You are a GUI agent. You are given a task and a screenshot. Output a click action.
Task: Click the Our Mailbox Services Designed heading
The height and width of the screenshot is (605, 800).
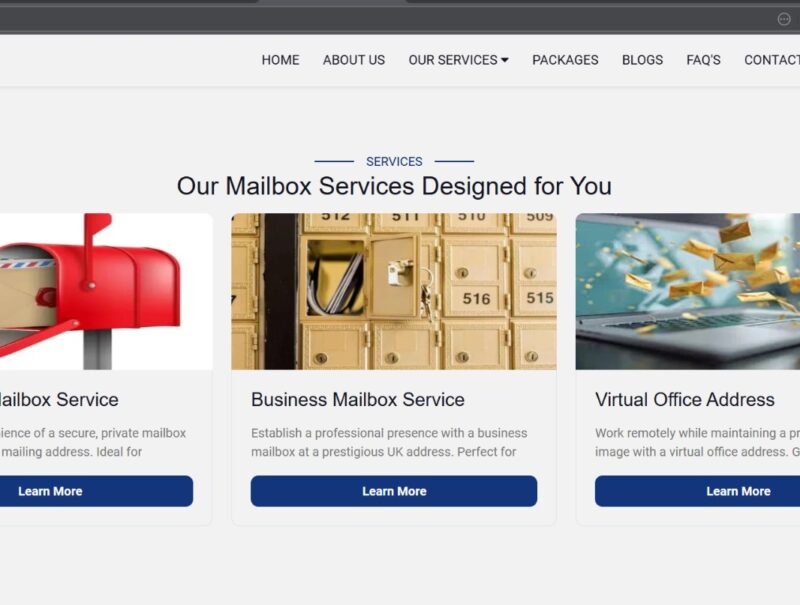(x=394, y=186)
